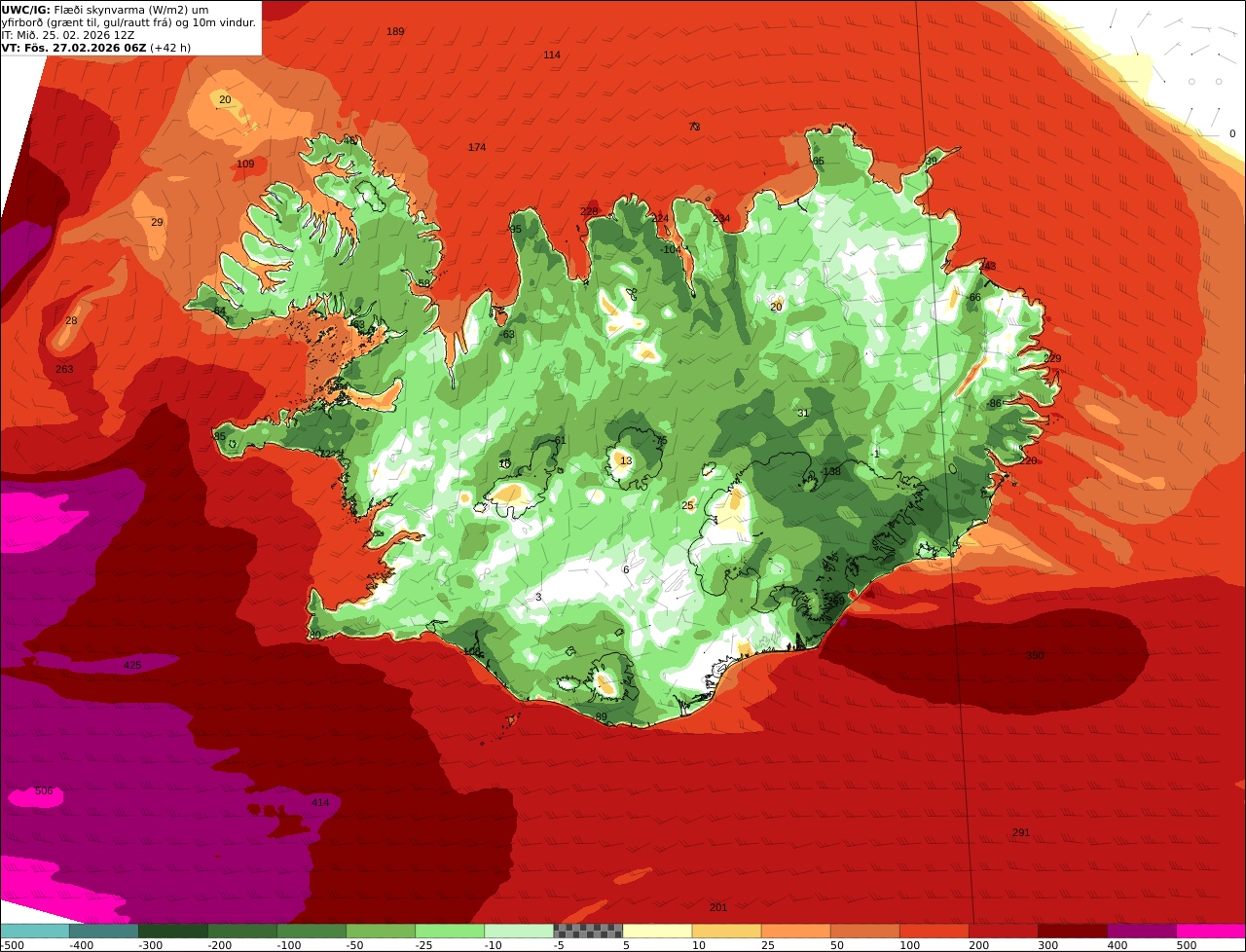Screen dimensions: 1246x952
Task: Click the value -138 over the glacier
Action: click(x=830, y=472)
